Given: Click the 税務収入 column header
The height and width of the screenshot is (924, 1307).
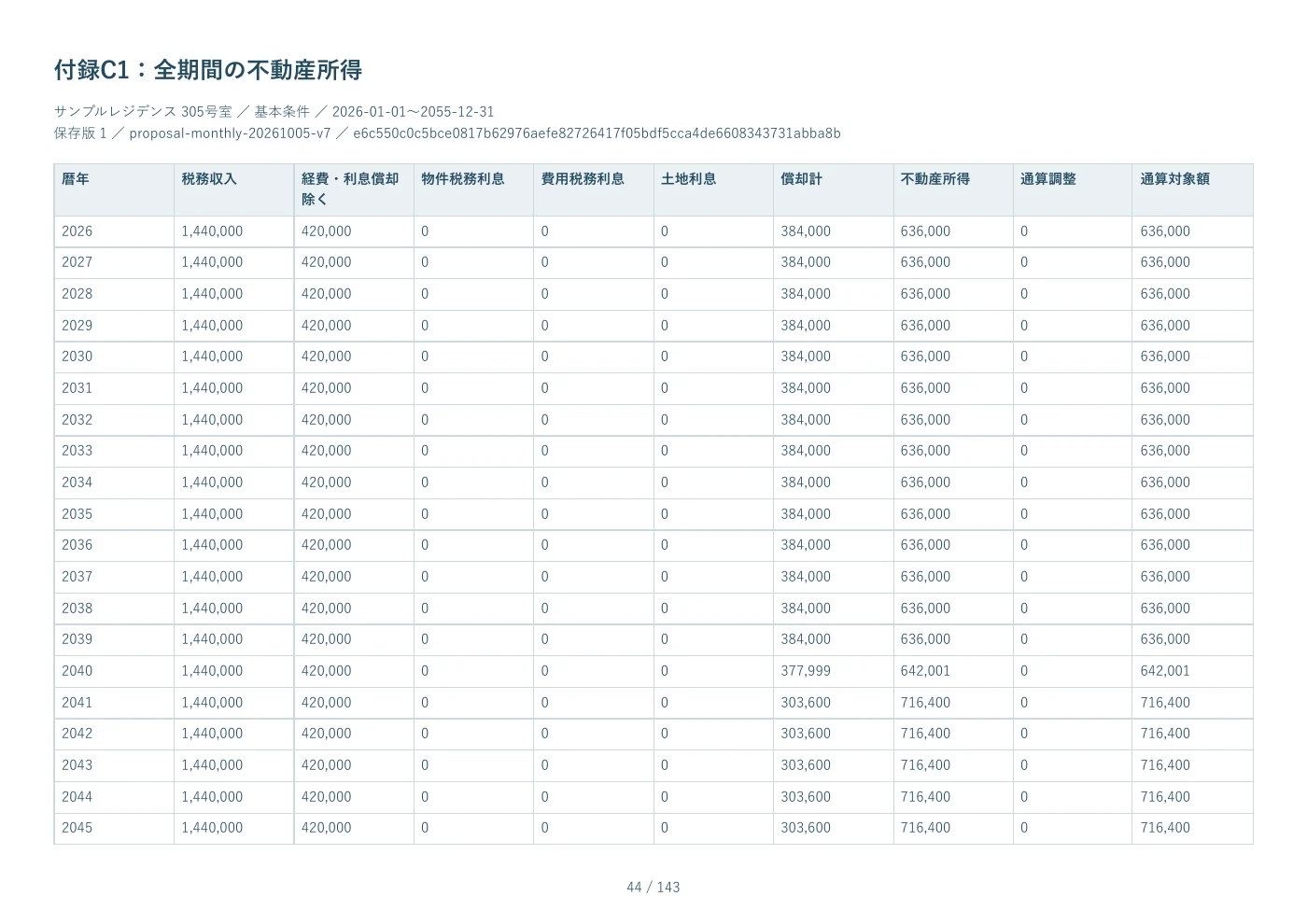Looking at the screenshot, I should point(233,189).
